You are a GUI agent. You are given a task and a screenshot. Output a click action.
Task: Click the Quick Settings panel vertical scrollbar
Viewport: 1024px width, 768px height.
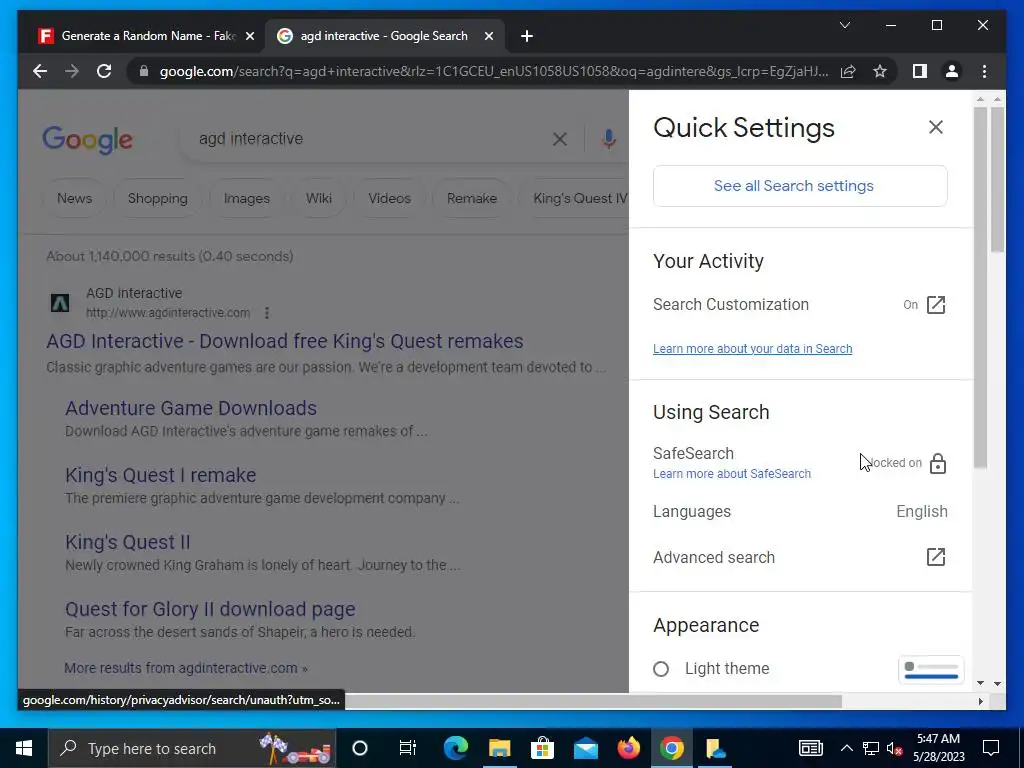point(980,287)
